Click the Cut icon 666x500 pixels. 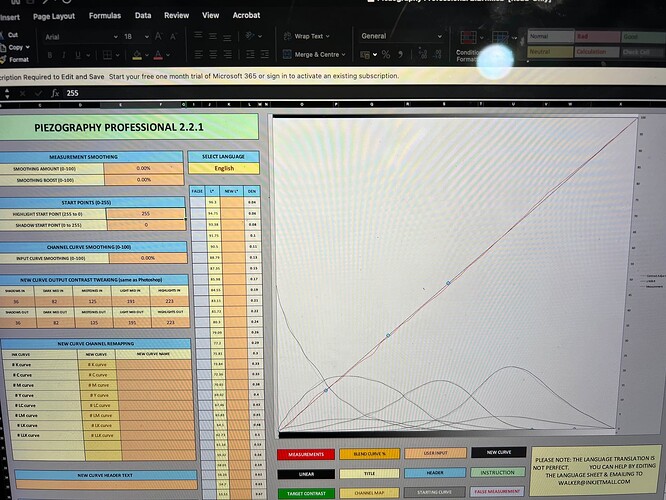point(2,35)
